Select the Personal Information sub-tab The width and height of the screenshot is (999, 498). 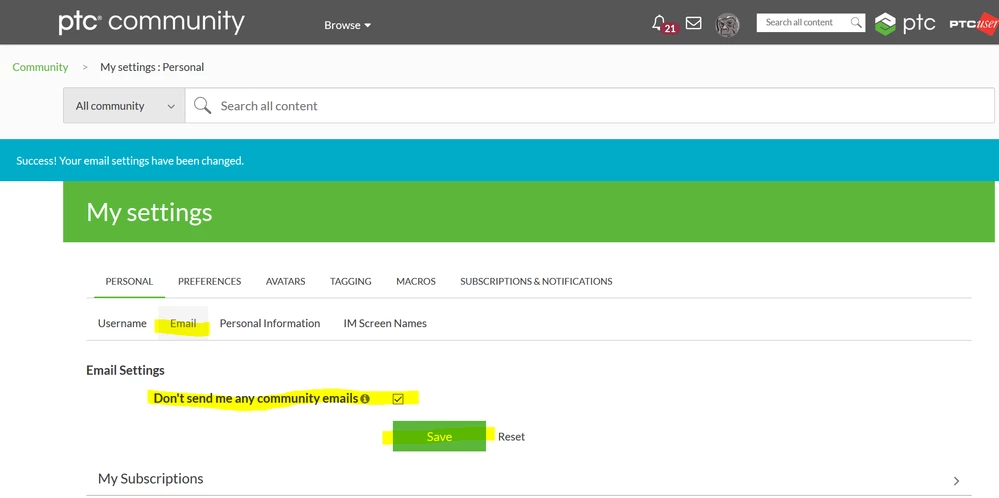[270, 324]
